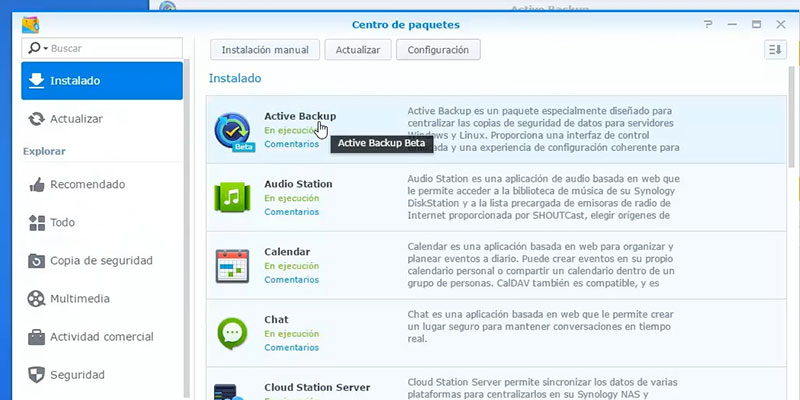The image size is (800, 400).
Task: Open Comentarios link for Chat
Action: pos(291,347)
